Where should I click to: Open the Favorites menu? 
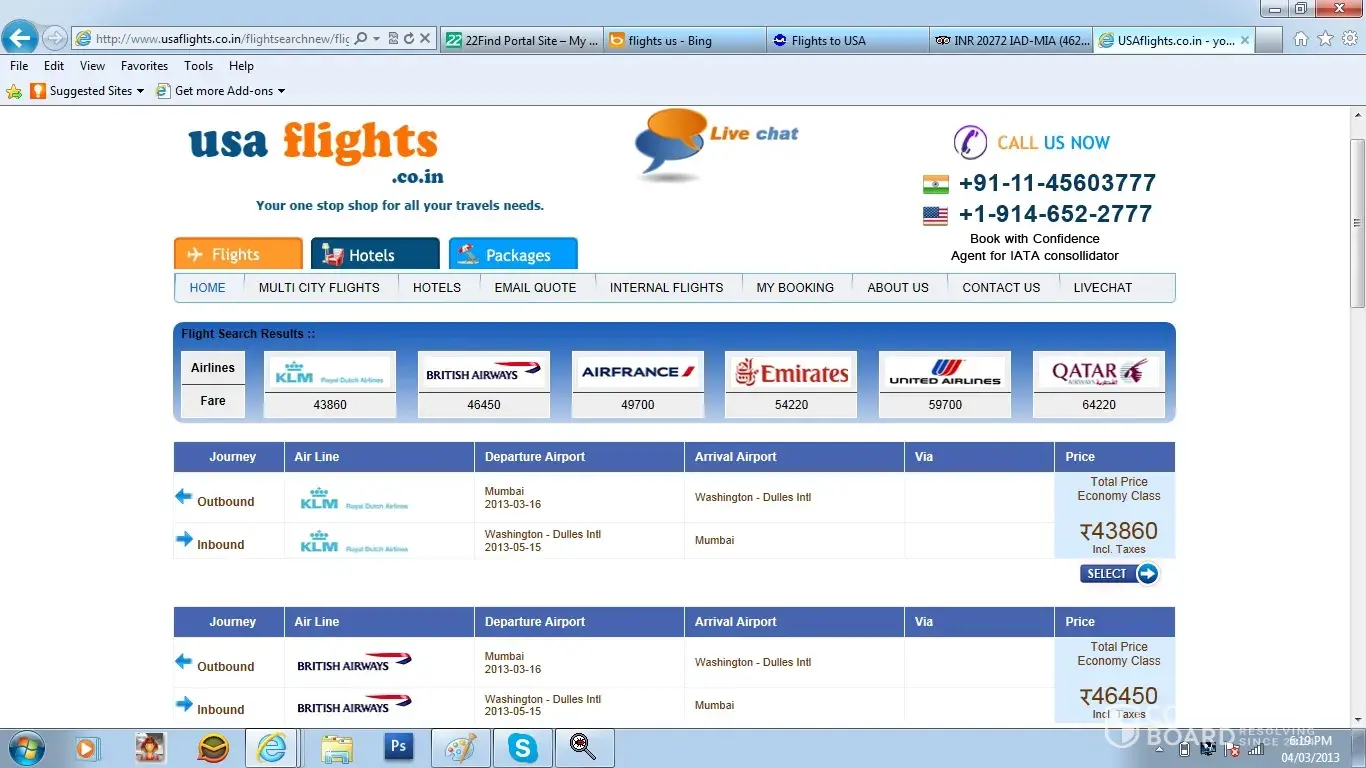[x=145, y=66]
